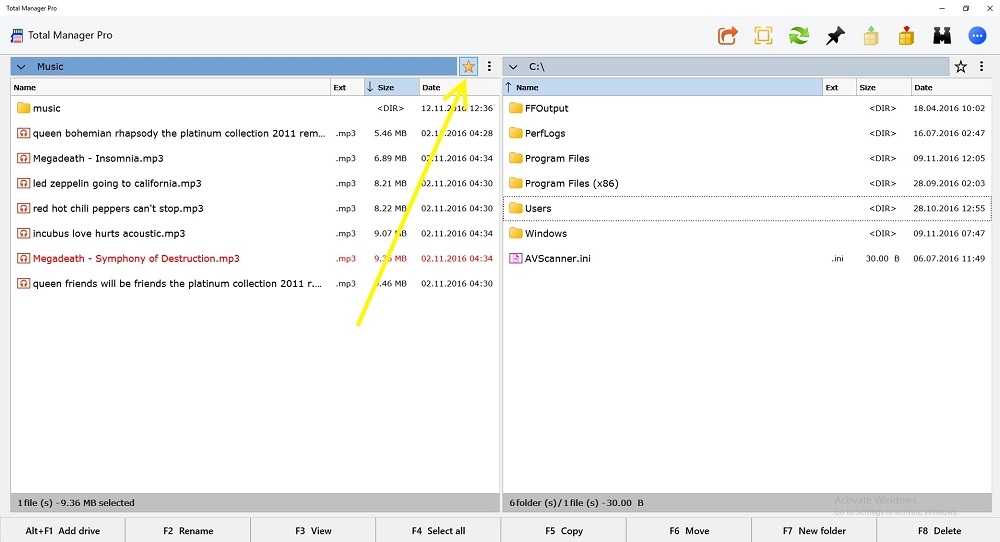Click red hot chili peppers audio icon
The height and width of the screenshot is (542, 1000).
click(24, 208)
